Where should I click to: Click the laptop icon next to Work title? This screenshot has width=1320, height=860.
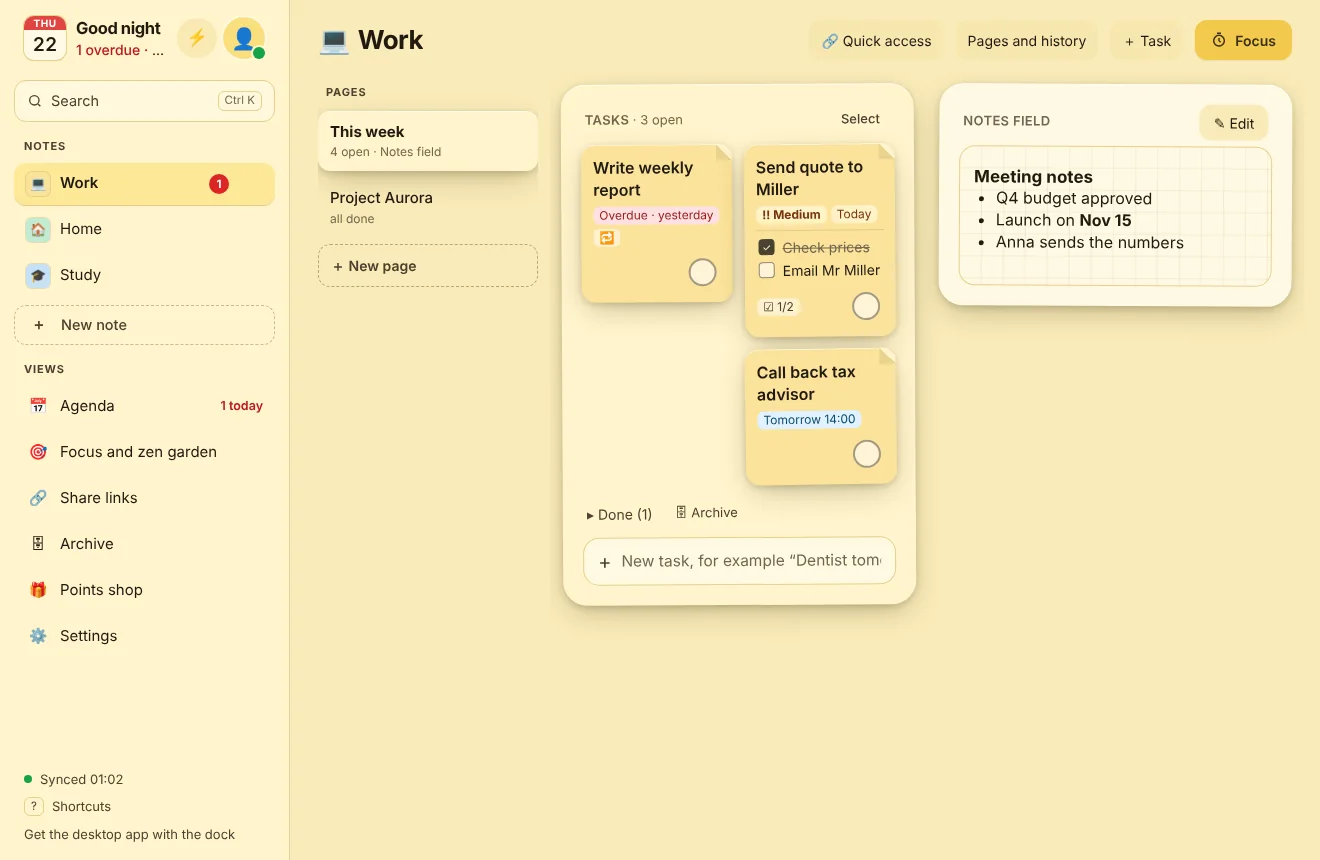[x=333, y=41]
